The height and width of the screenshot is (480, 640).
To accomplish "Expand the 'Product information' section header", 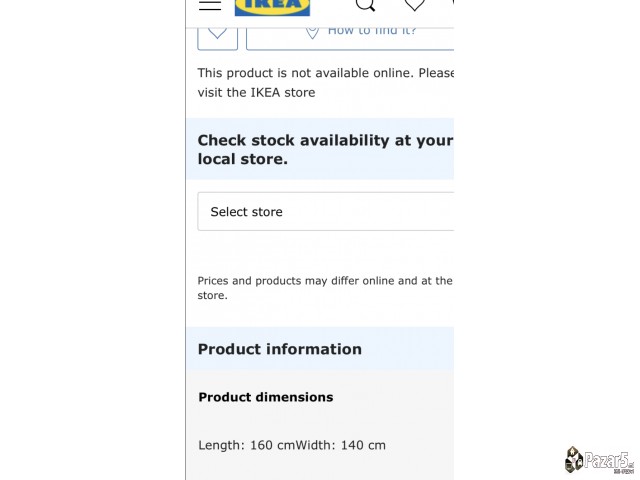I will coord(320,349).
